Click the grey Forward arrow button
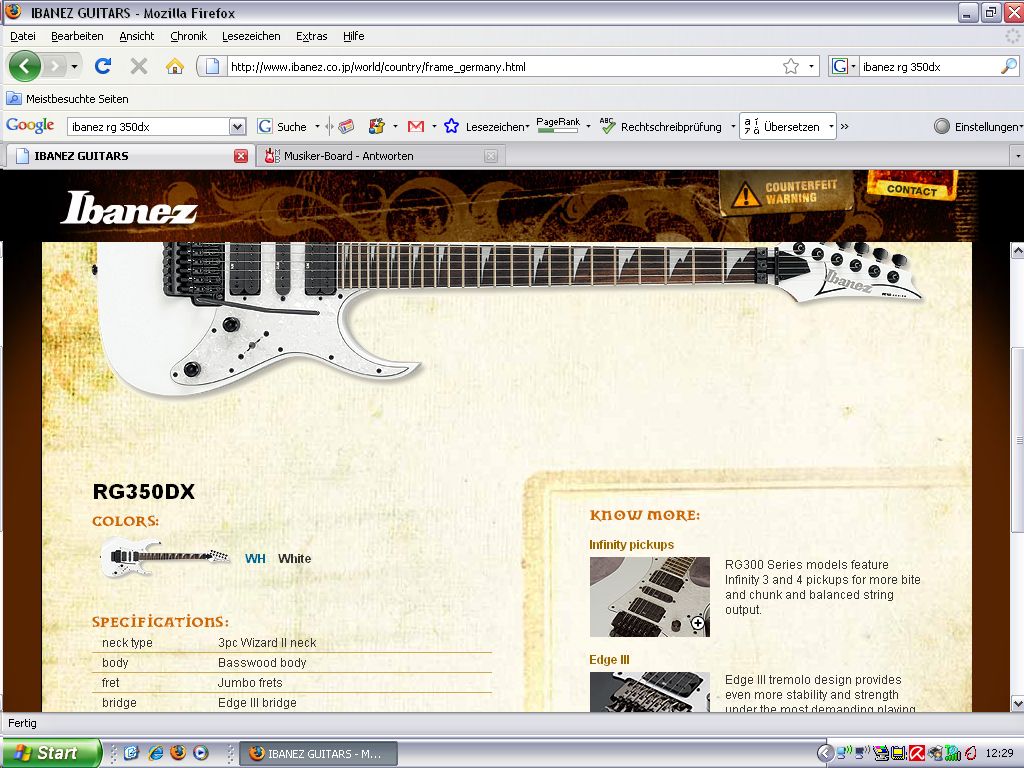 click(55, 66)
